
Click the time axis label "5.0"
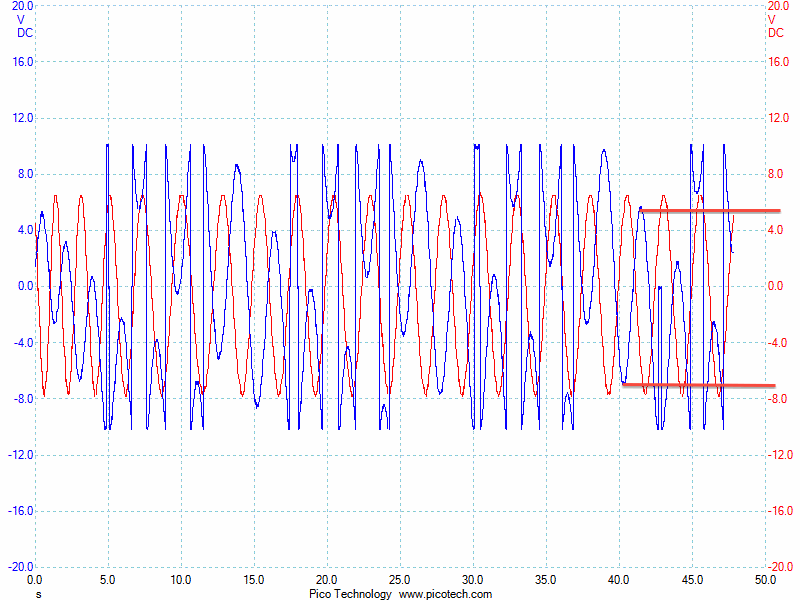pos(108,580)
